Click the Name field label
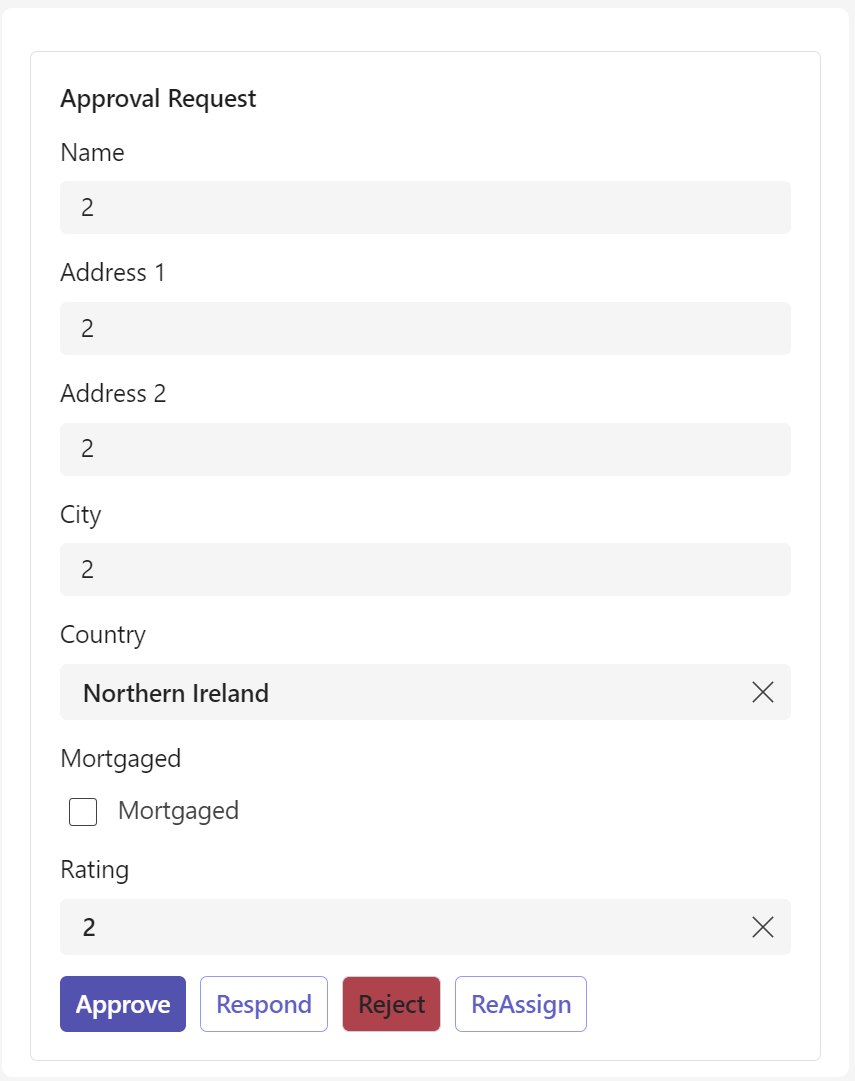The width and height of the screenshot is (855, 1081). [92, 153]
